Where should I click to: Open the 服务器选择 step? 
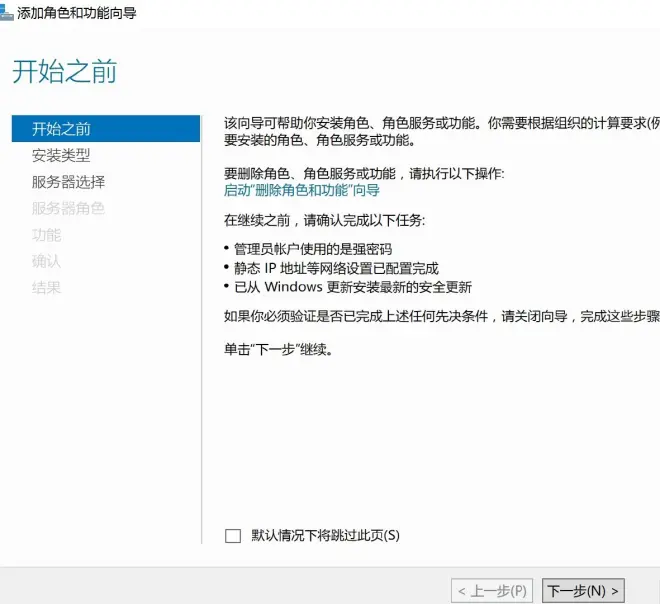pos(68,182)
